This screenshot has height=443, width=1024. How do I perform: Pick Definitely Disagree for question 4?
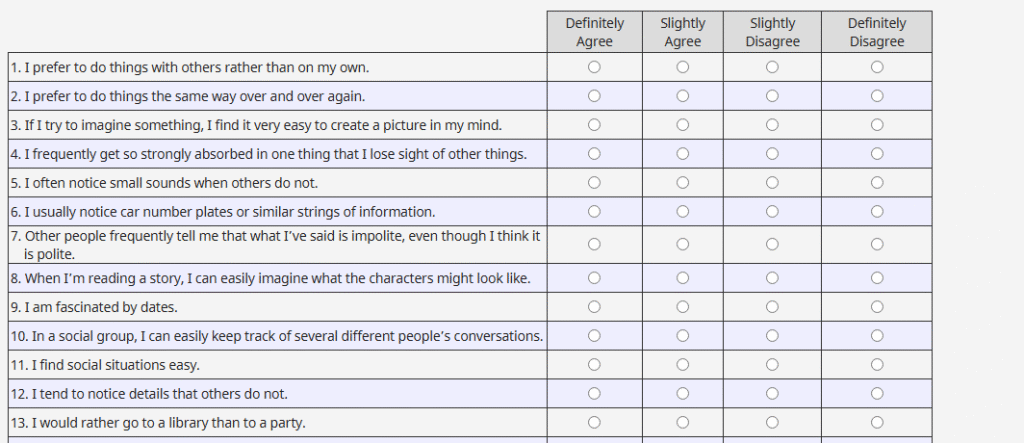pyautogui.click(x=877, y=154)
